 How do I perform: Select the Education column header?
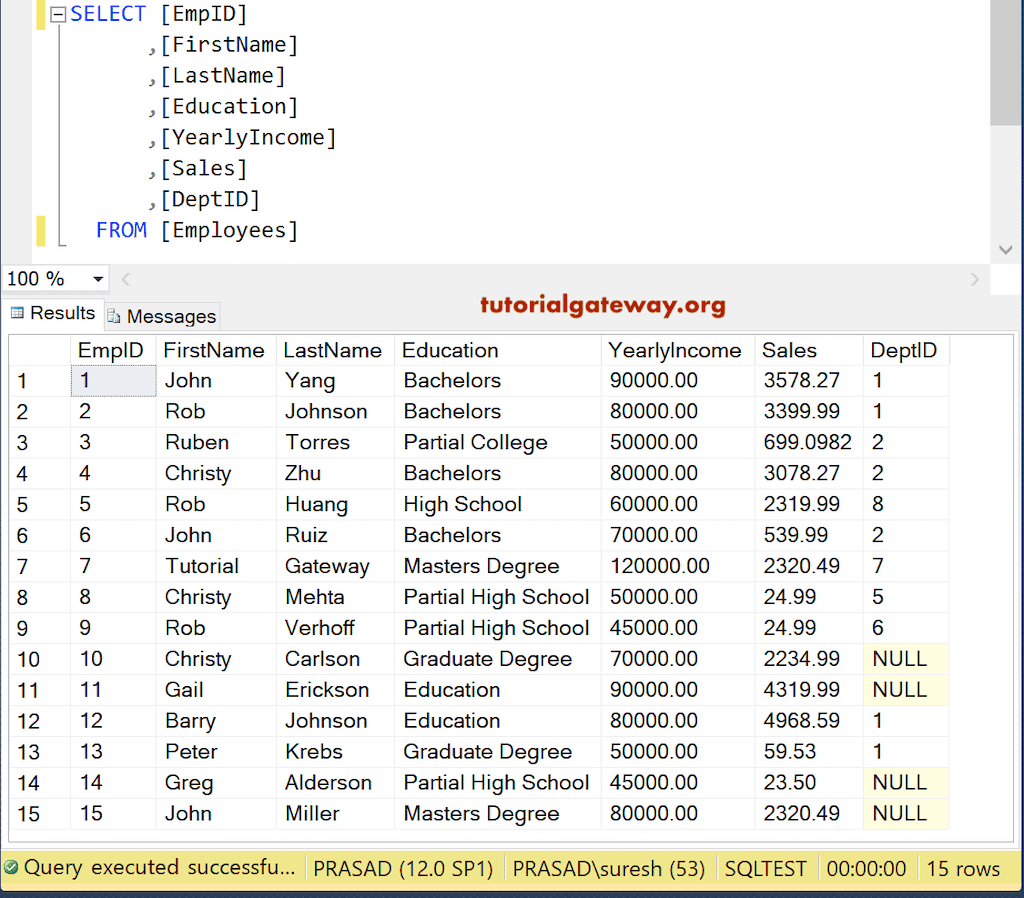point(498,350)
